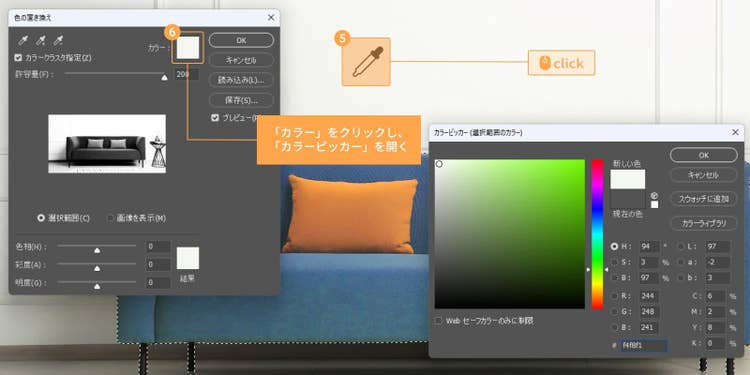Click the H value field showing 94
The width and height of the screenshot is (750, 375).
tap(649, 247)
